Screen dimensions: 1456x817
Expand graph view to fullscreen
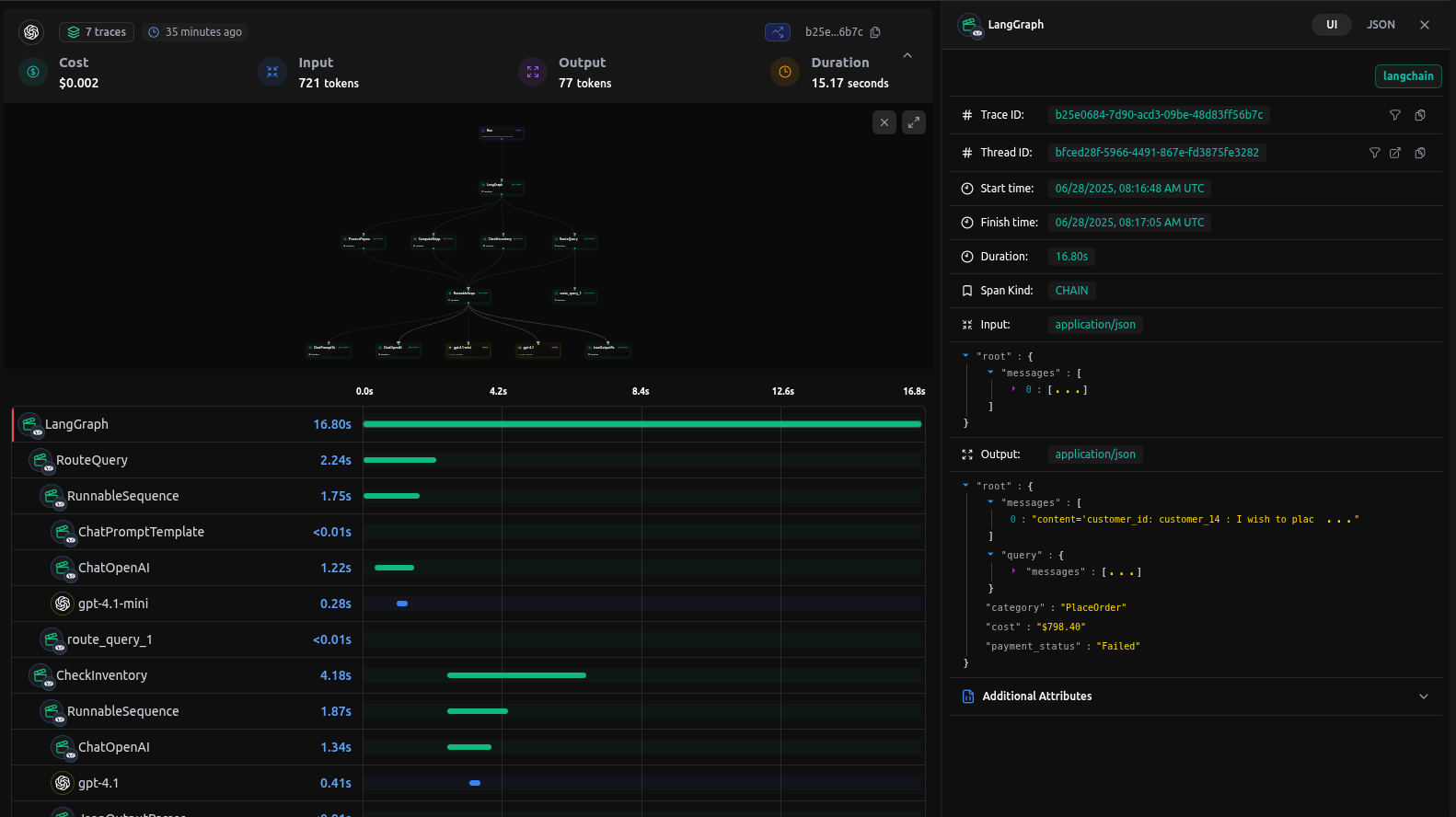pos(914,122)
